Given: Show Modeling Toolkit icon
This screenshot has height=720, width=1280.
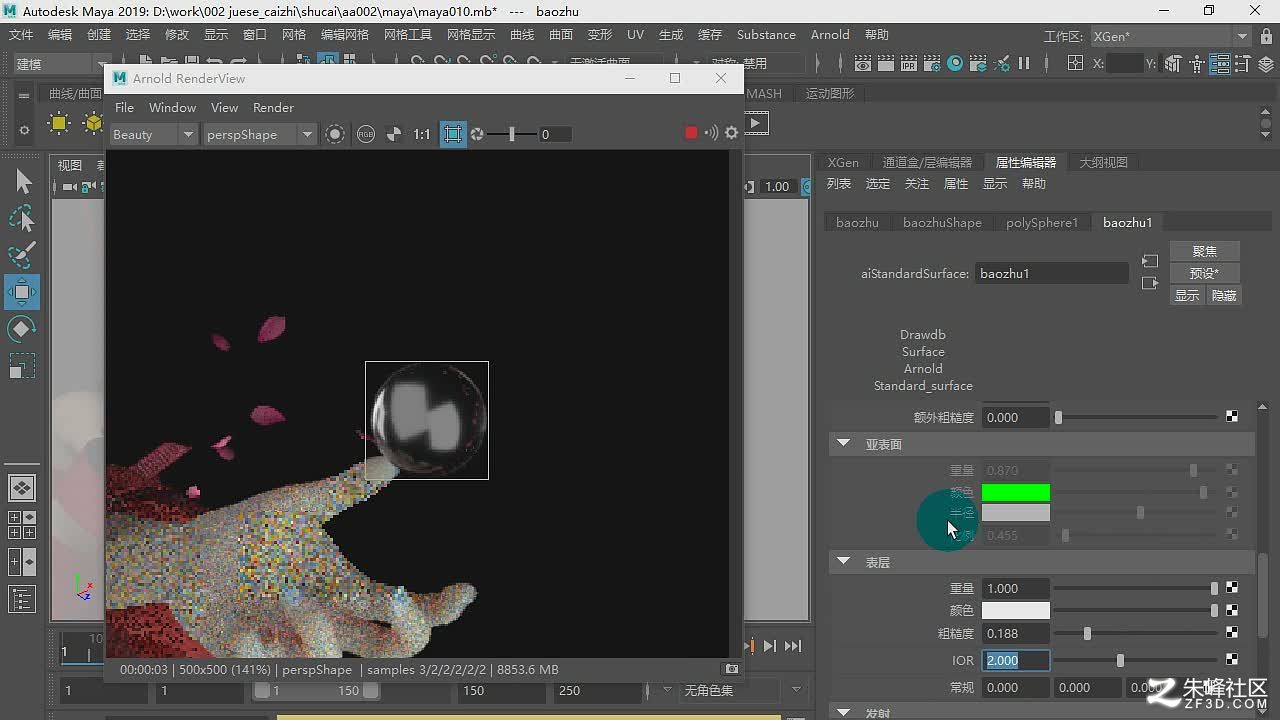Looking at the screenshot, I should [x=1175, y=63].
